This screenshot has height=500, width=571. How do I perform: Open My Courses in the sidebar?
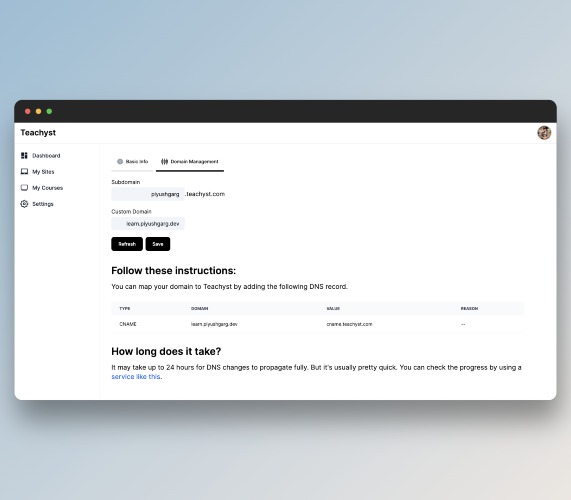(x=47, y=188)
